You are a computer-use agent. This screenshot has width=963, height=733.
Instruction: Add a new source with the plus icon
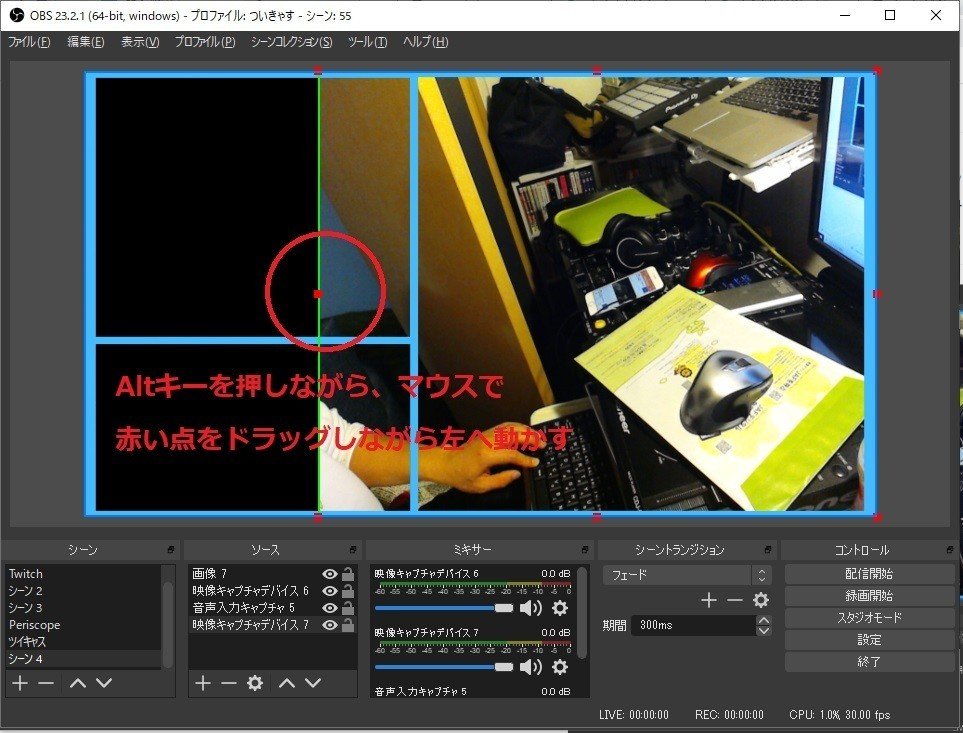tap(201, 683)
